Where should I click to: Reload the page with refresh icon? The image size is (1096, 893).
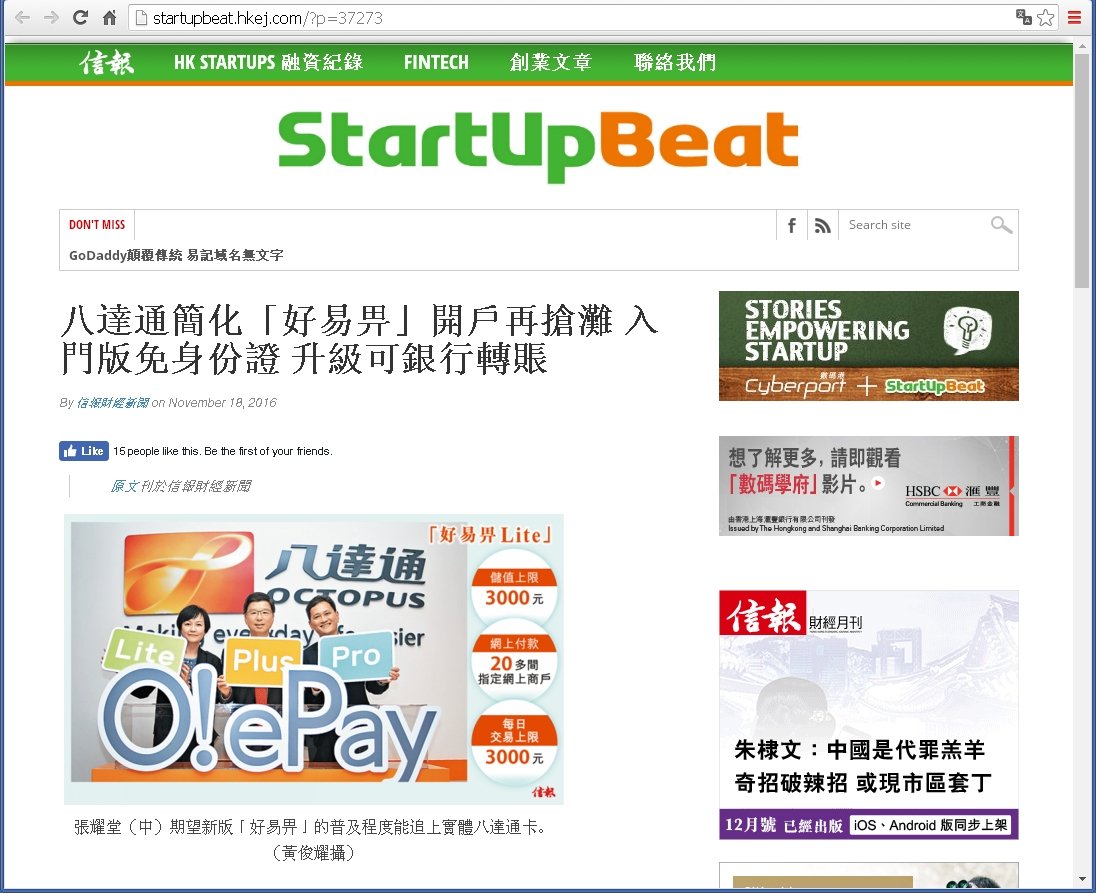coord(80,18)
